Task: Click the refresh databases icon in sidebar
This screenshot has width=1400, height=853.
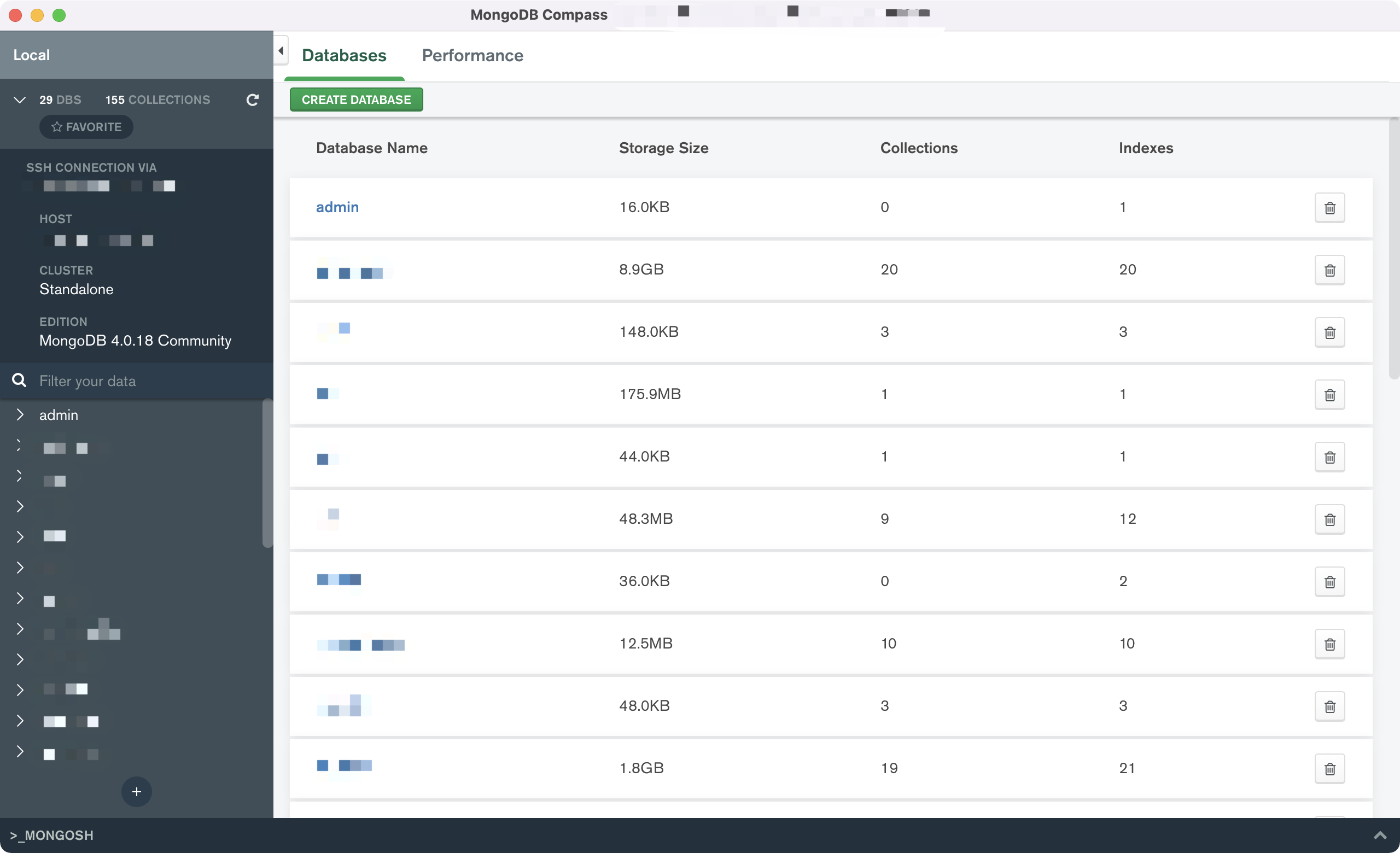Action: point(252,100)
